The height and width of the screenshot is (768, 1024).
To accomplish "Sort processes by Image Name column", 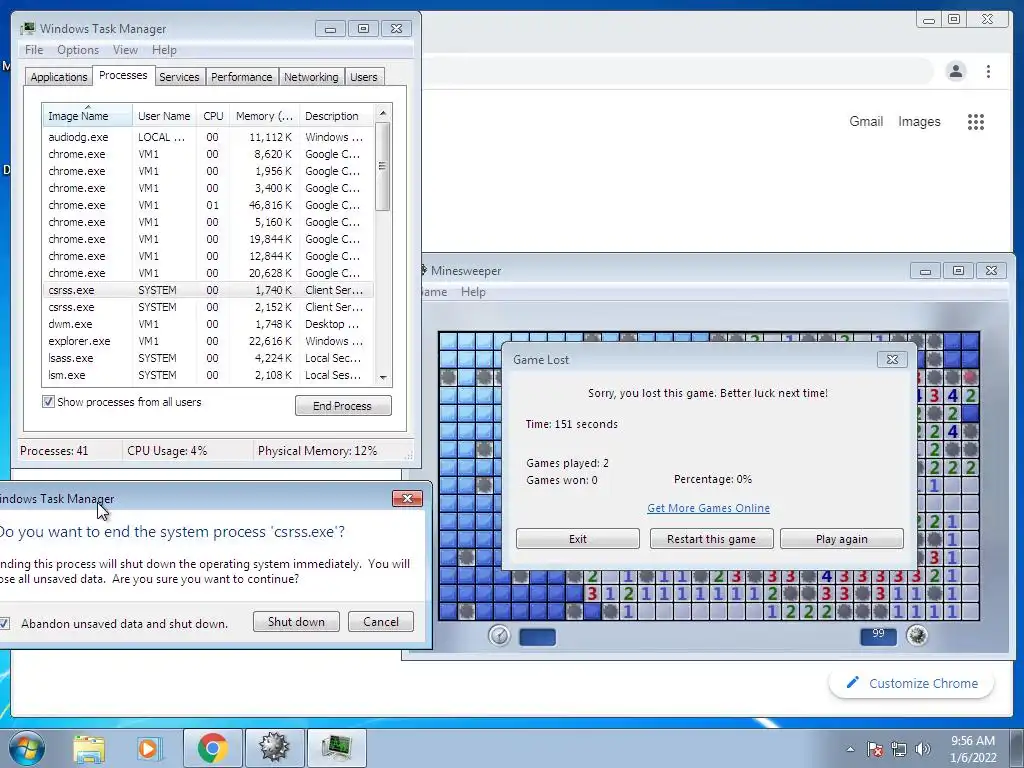I will pos(87,115).
